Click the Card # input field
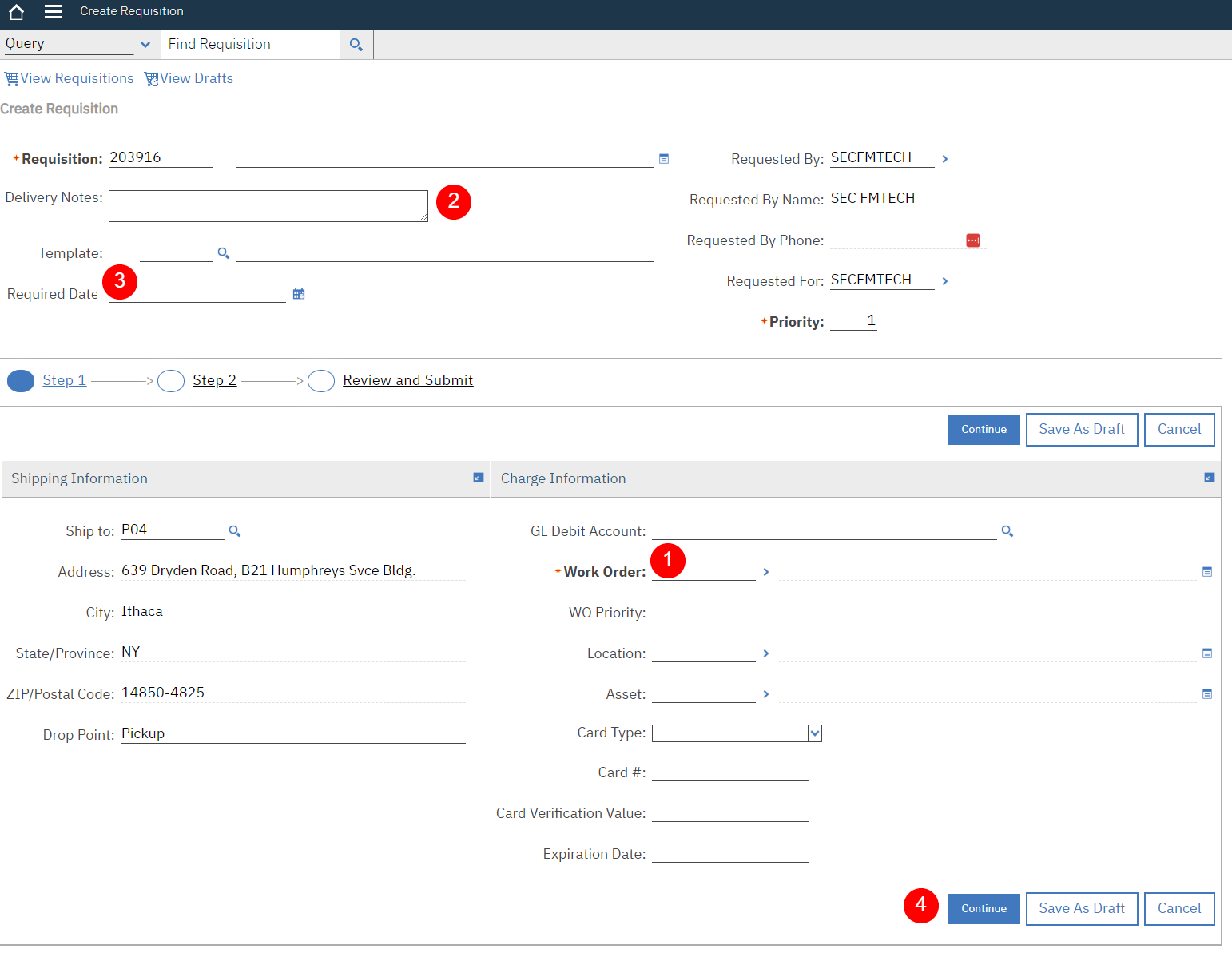The width and height of the screenshot is (1232, 953). 730,772
